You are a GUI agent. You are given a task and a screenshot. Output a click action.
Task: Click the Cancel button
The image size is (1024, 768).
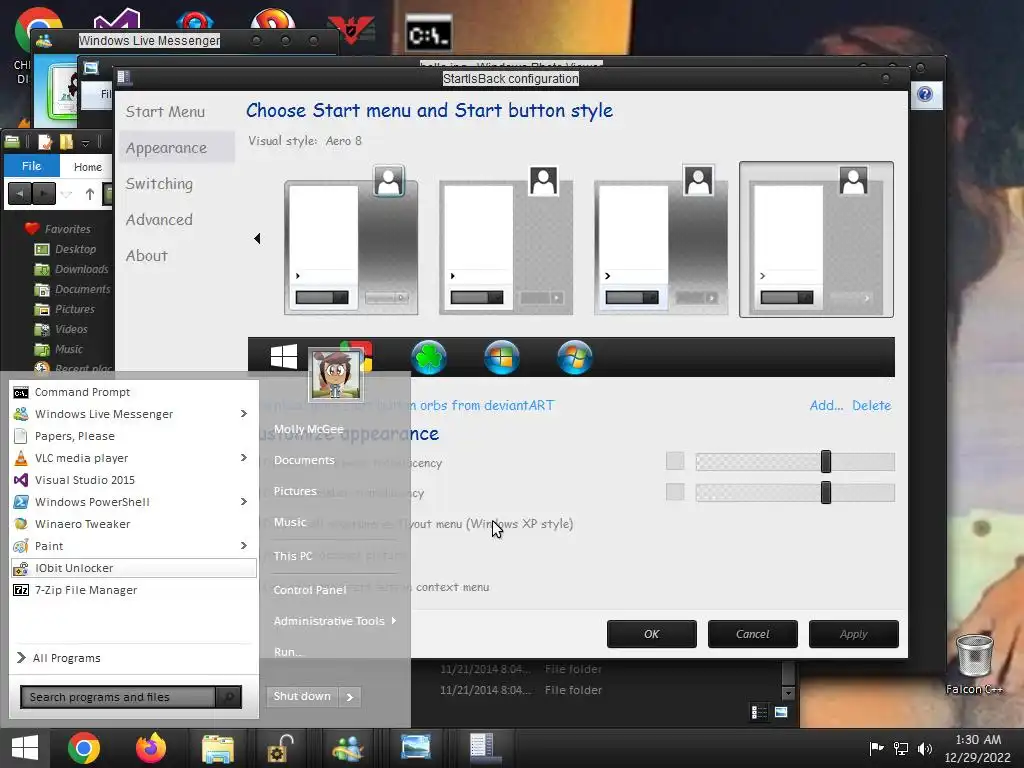752,634
